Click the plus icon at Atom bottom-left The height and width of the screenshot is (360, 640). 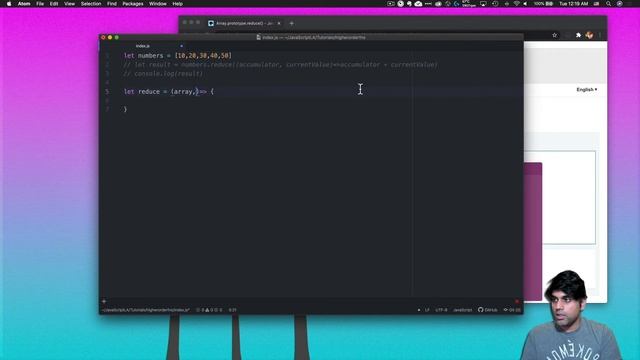(104, 301)
